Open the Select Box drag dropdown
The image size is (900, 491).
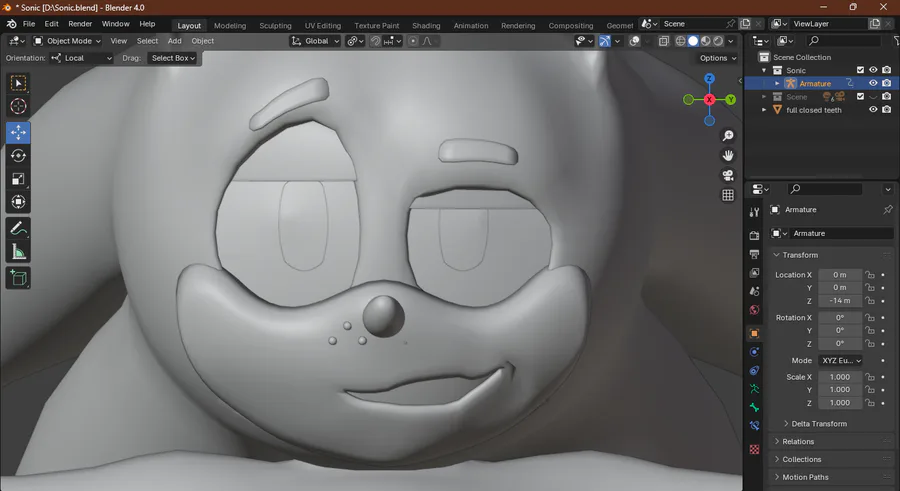[x=173, y=58]
